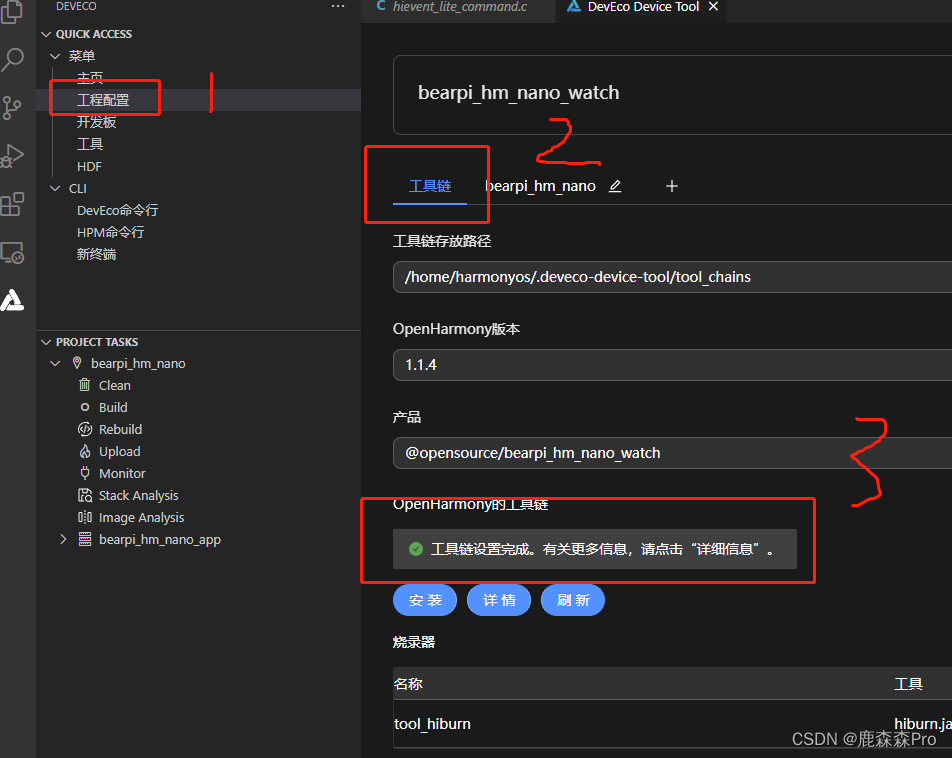This screenshot has height=758, width=952.
Task: Run the Monitor project task
Action: [x=122, y=473]
